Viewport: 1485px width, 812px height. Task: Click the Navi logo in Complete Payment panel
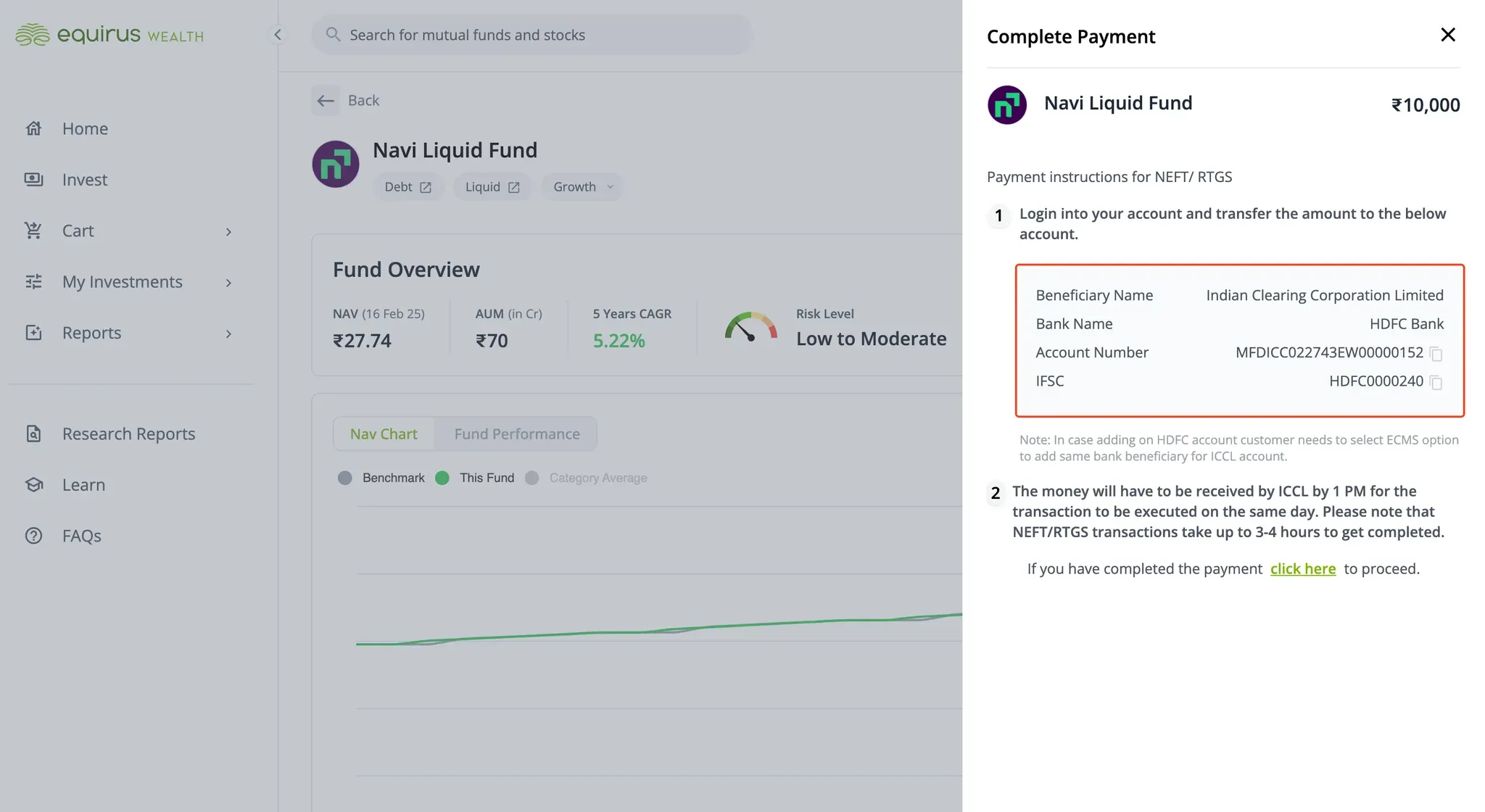(1007, 105)
